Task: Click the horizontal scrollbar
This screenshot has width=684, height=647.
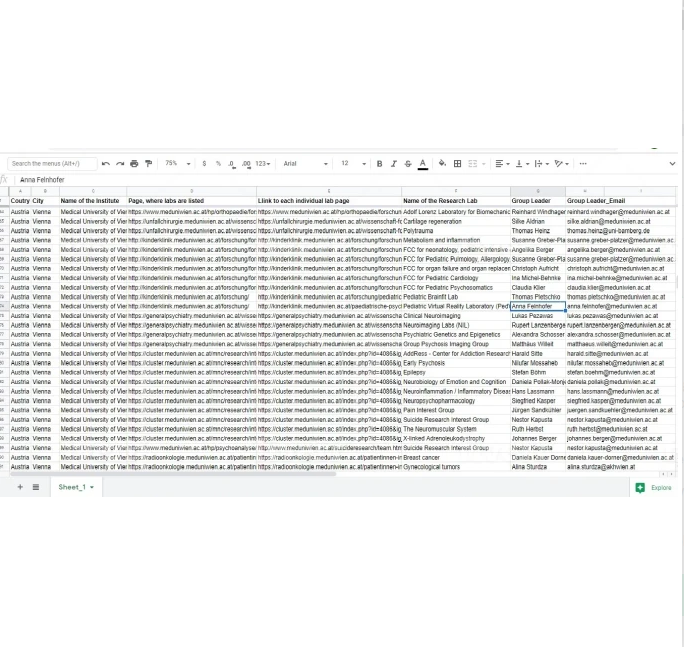Action: pyautogui.click(x=173, y=474)
